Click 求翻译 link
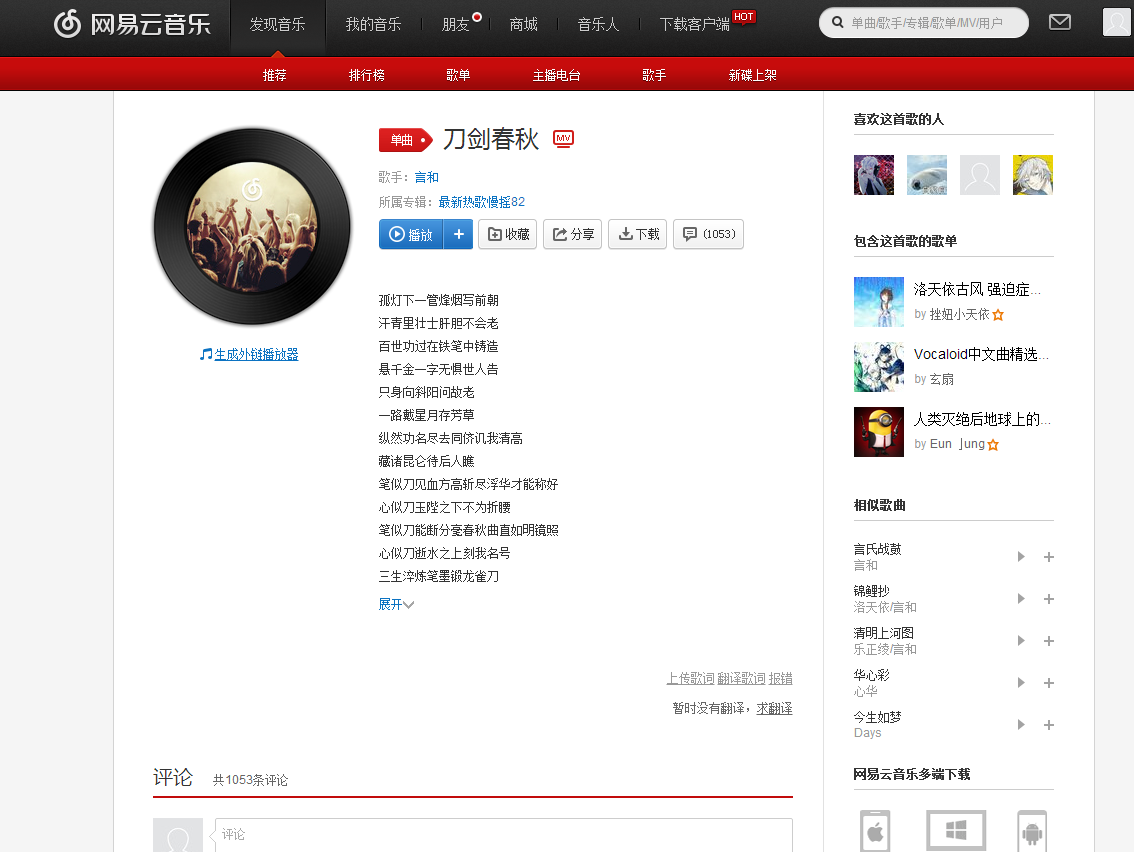The image size is (1134, 852). [x=775, y=708]
